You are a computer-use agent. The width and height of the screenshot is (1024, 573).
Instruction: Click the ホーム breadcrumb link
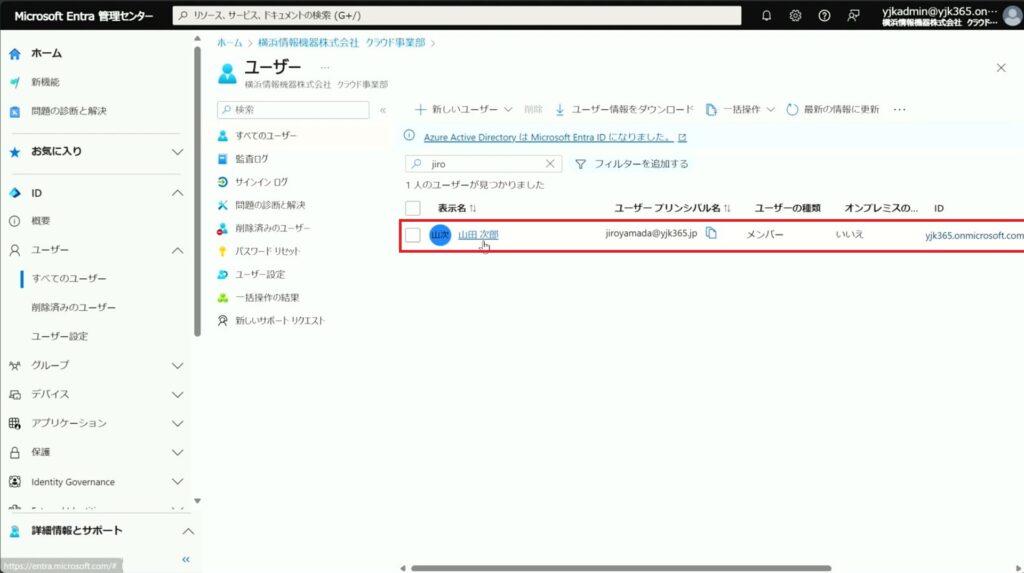click(x=229, y=42)
